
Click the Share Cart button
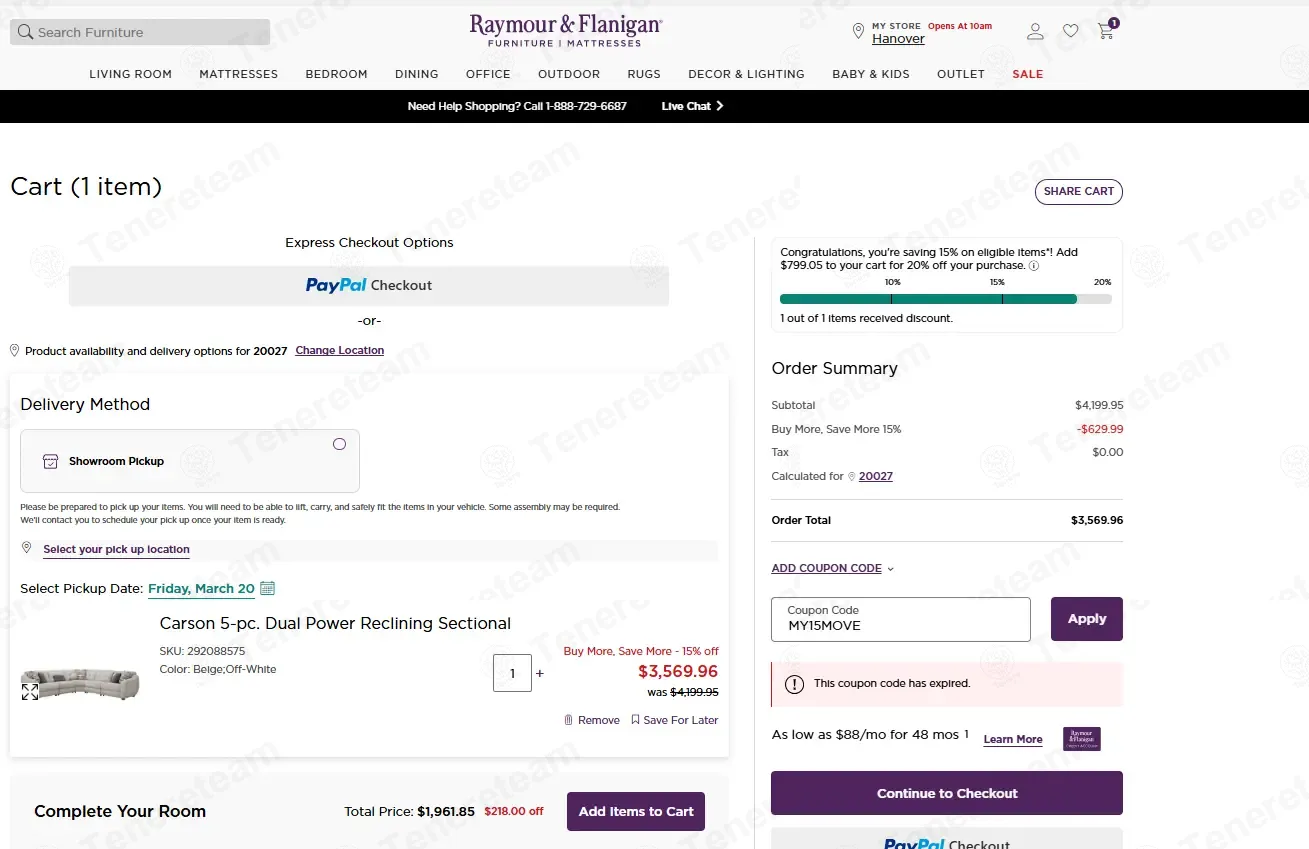(1078, 191)
